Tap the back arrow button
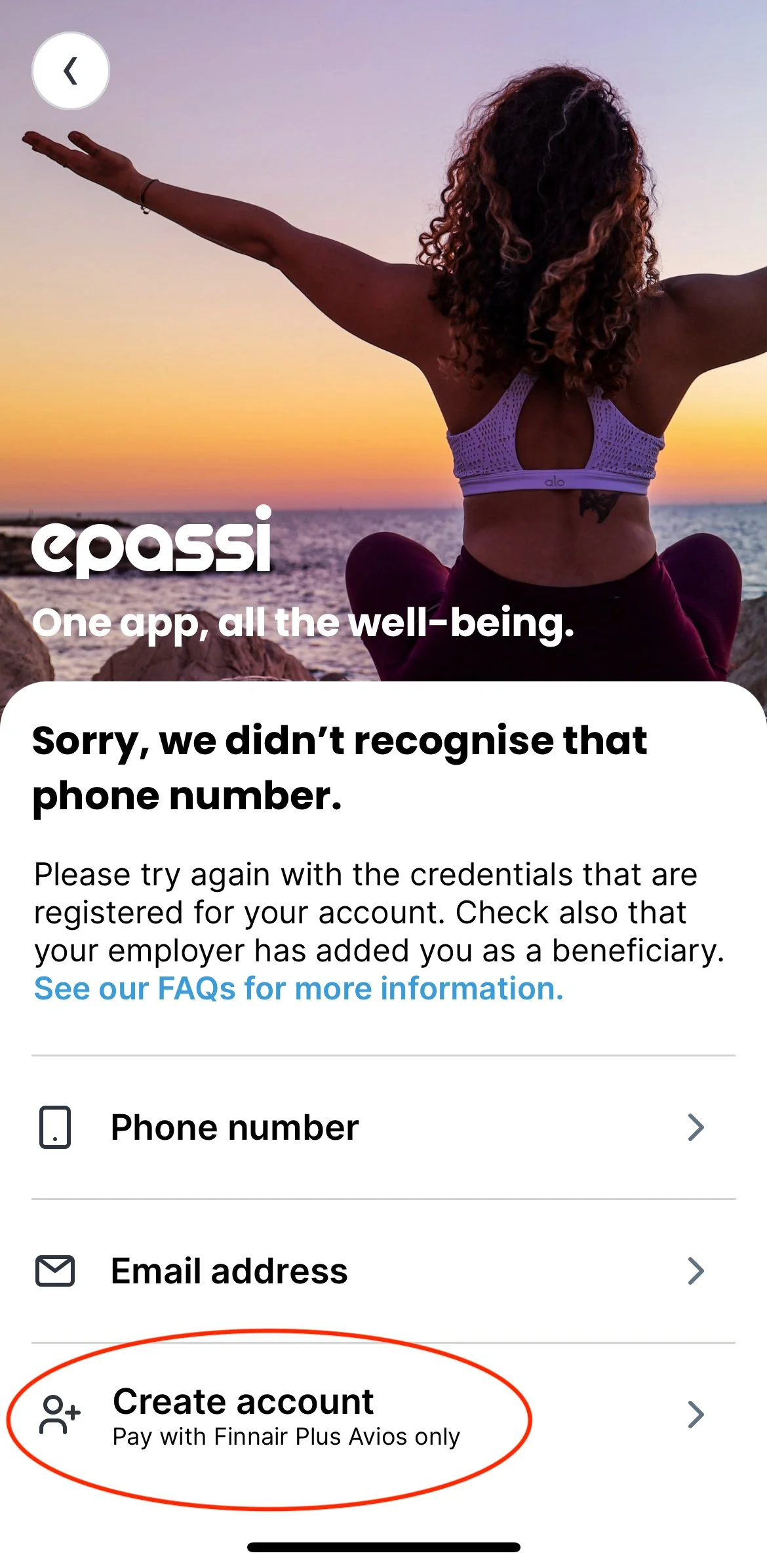Image resolution: width=767 pixels, height=1568 pixels. [x=71, y=71]
